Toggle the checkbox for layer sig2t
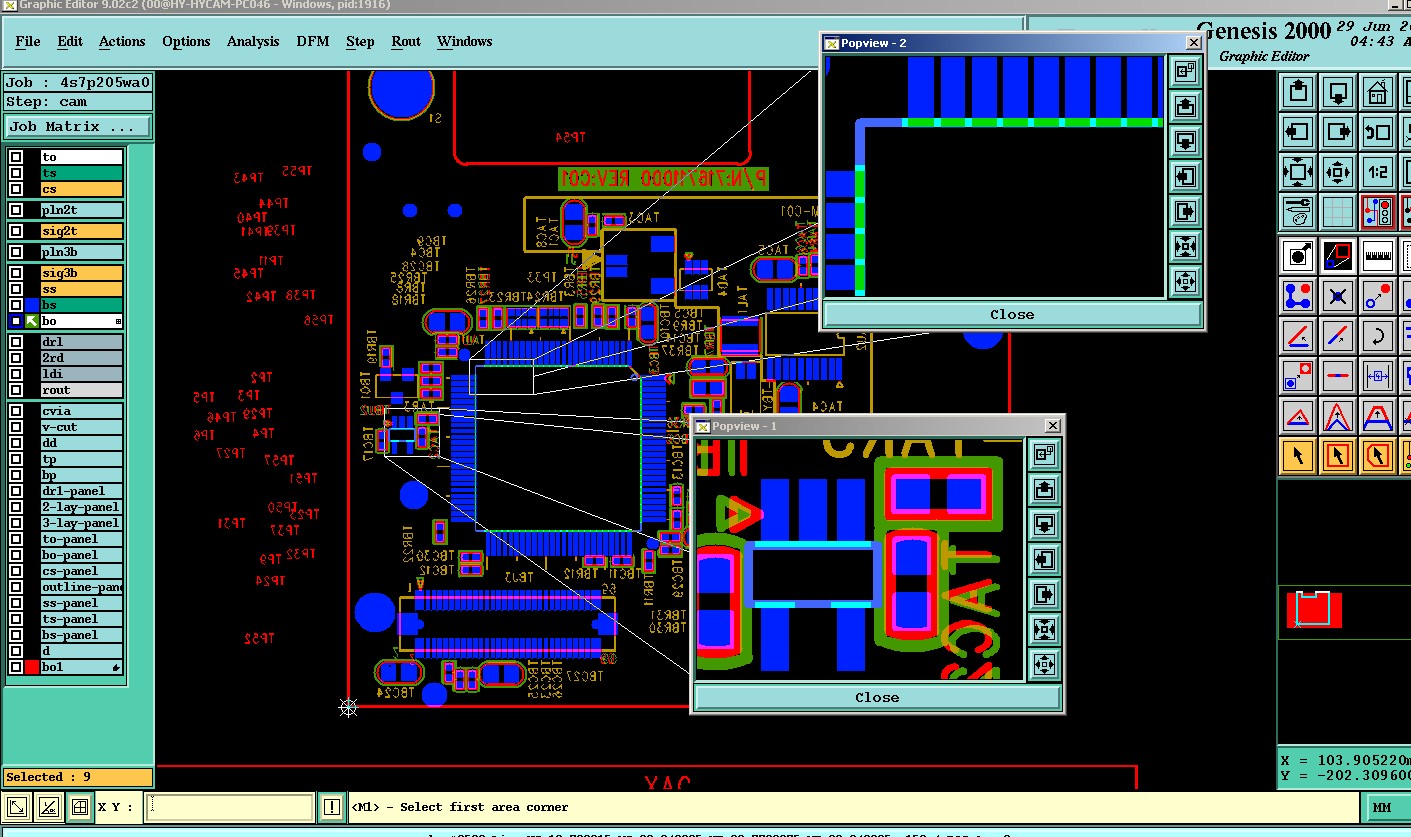 tap(16, 231)
